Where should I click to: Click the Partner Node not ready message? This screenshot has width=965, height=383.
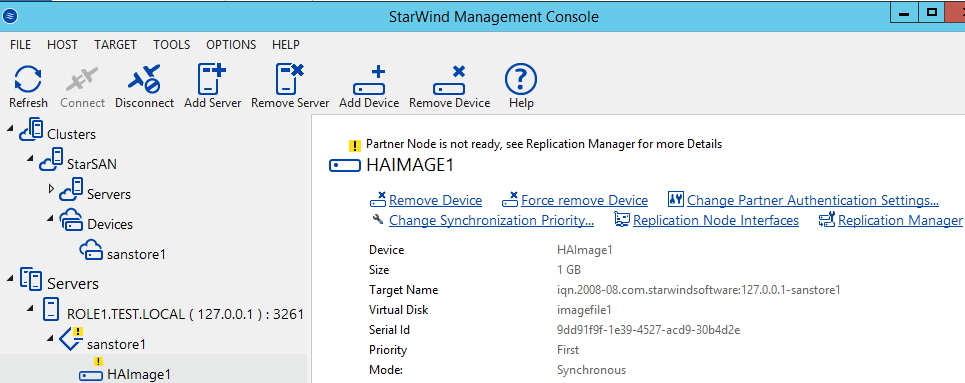[x=544, y=144]
